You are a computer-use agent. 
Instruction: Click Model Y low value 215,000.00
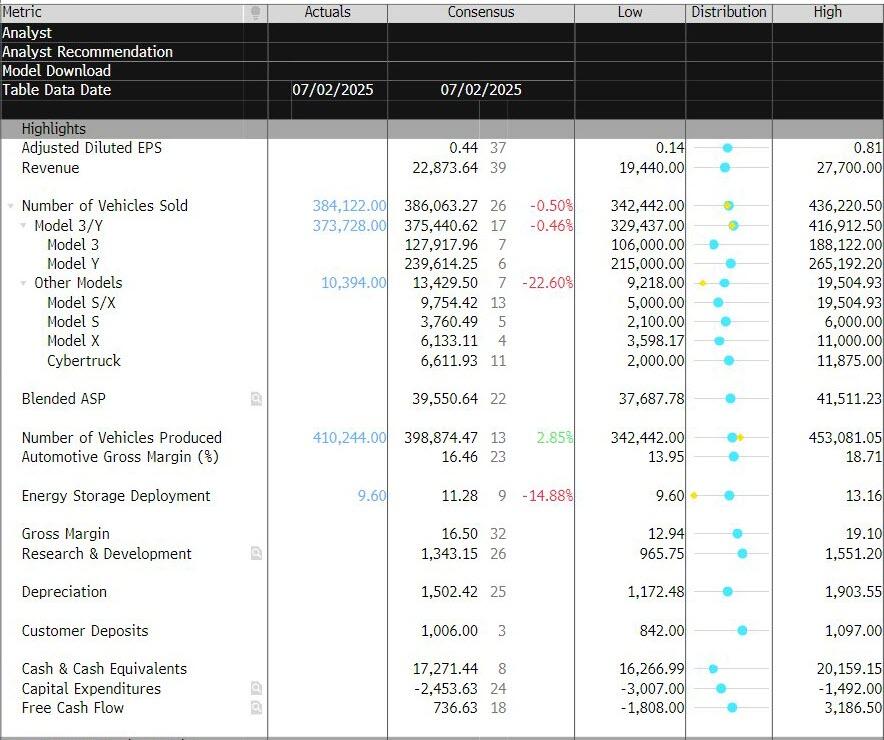(648, 264)
